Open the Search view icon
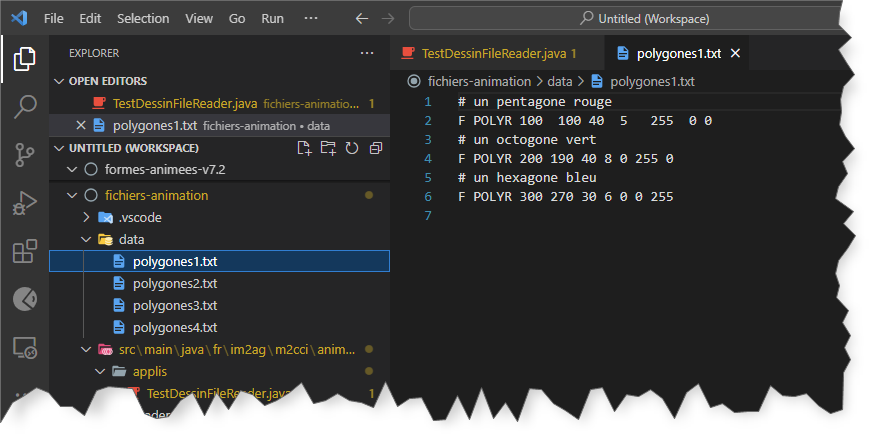Image resolution: width=871 pixels, height=438 pixels. (x=25, y=107)
